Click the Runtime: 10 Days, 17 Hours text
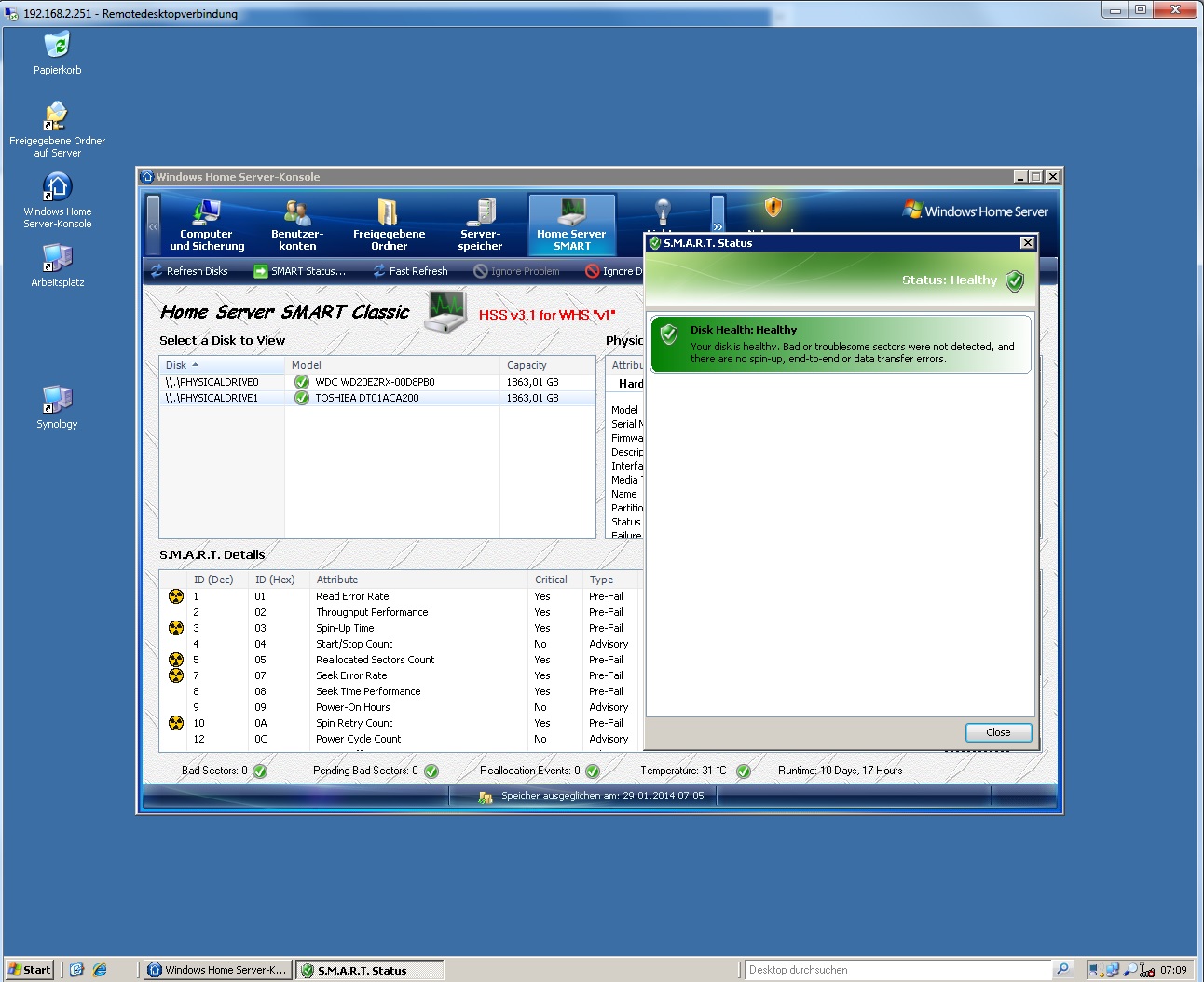The width and height of the screenshot is (1204, 982). 840,771
